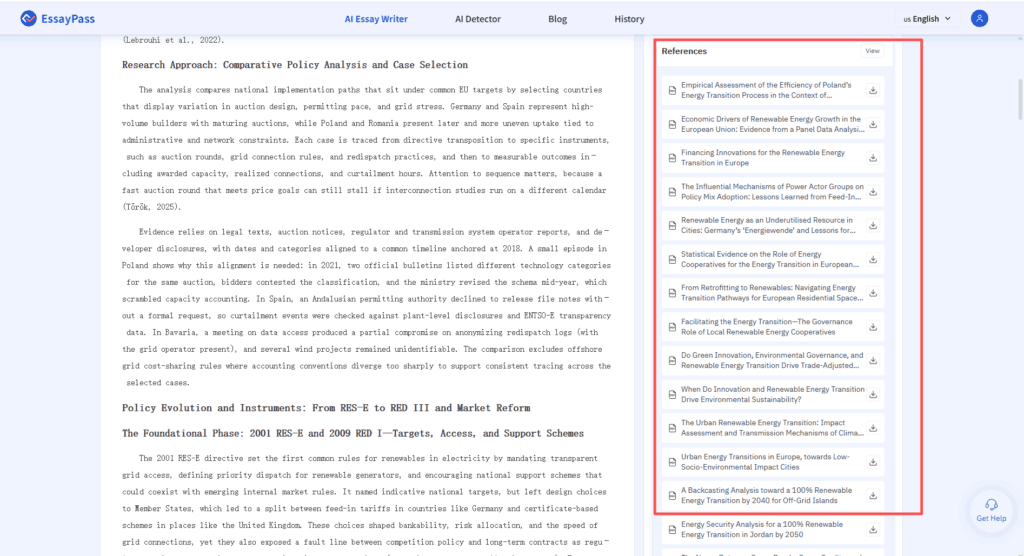Download the Financing Innovations for Renewable Energy reference
This screenshot has width=1024, height=556.
872,158
